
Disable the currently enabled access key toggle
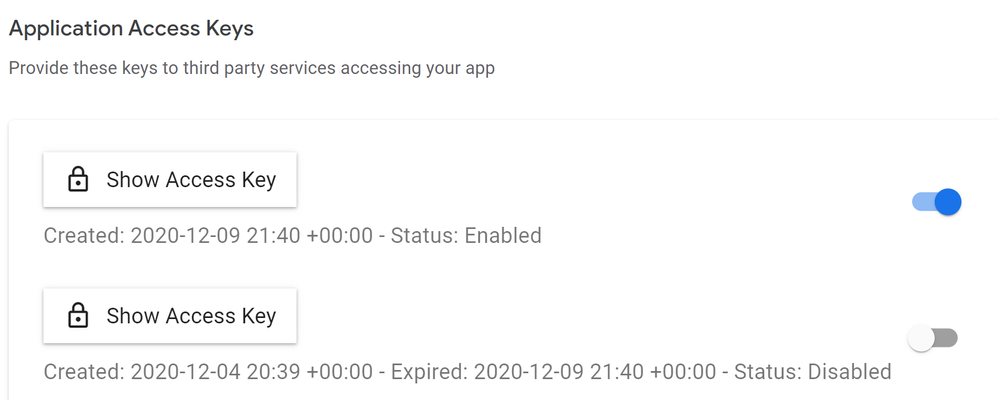(x=936, y=202)
